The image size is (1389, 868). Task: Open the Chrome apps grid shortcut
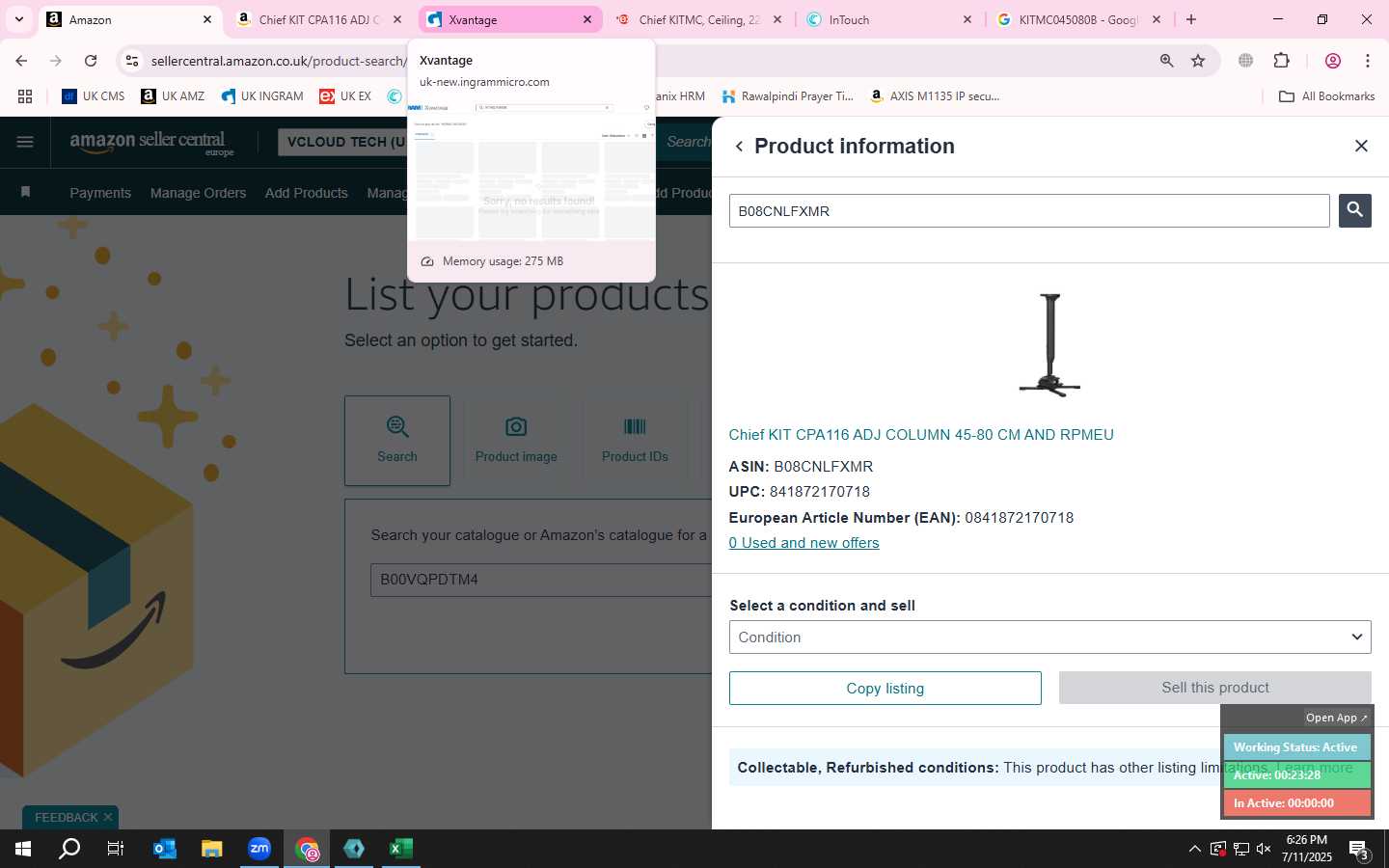click(25, 96)
